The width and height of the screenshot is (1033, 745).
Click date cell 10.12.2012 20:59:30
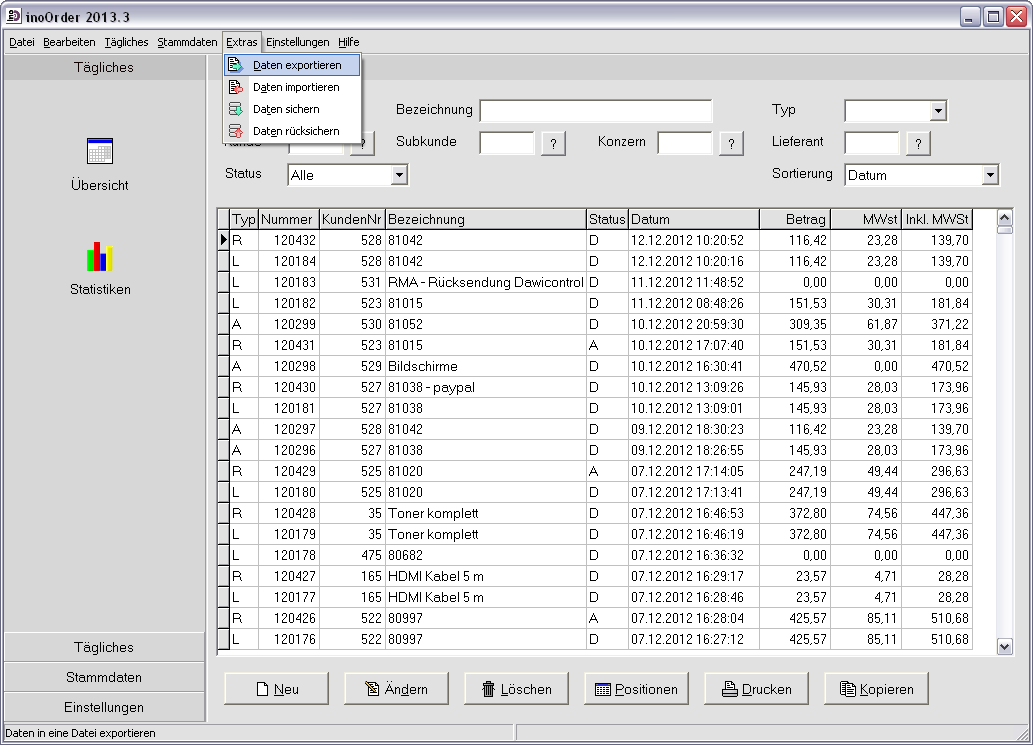click(694, 324)
